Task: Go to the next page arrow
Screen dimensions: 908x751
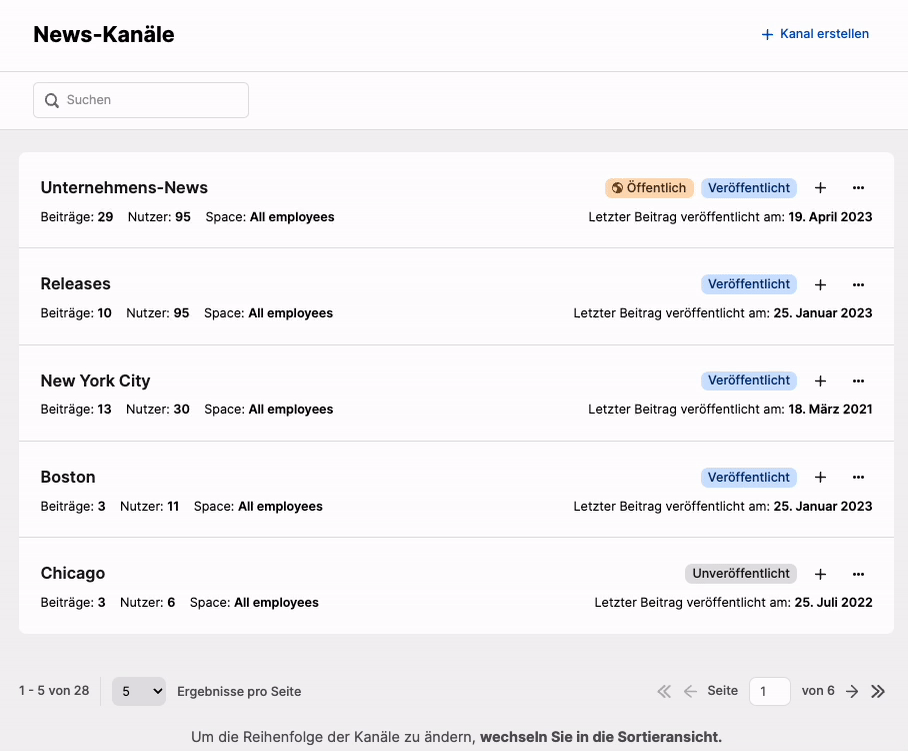Action: (x=852, y=691)
